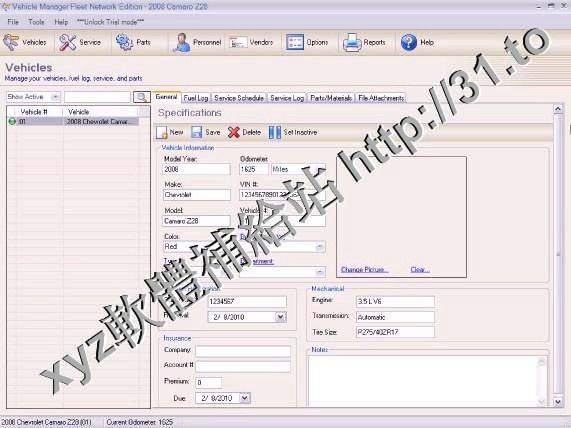Select the 2008 Chevrolet Camaro list row
The width and height of the screenshot is (571, 428).
(73, 121)
